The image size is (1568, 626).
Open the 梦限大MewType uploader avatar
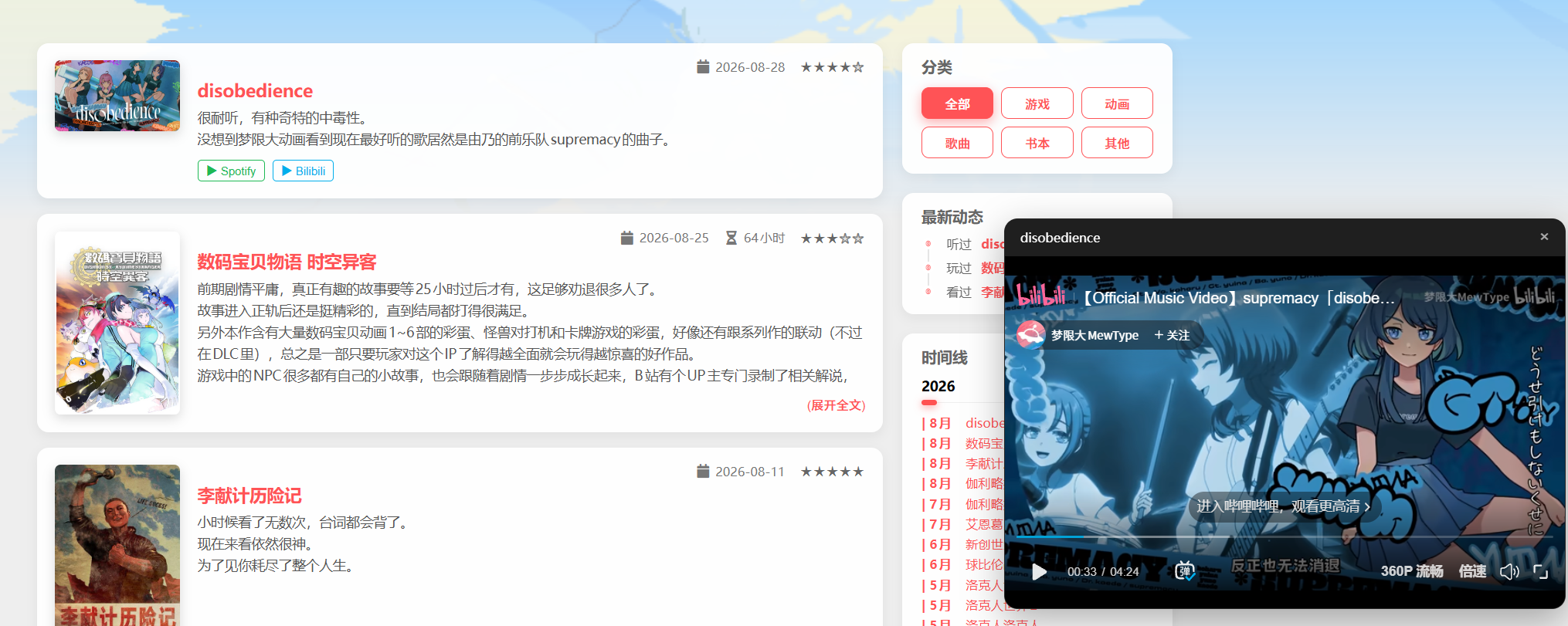click(1031, 335)
